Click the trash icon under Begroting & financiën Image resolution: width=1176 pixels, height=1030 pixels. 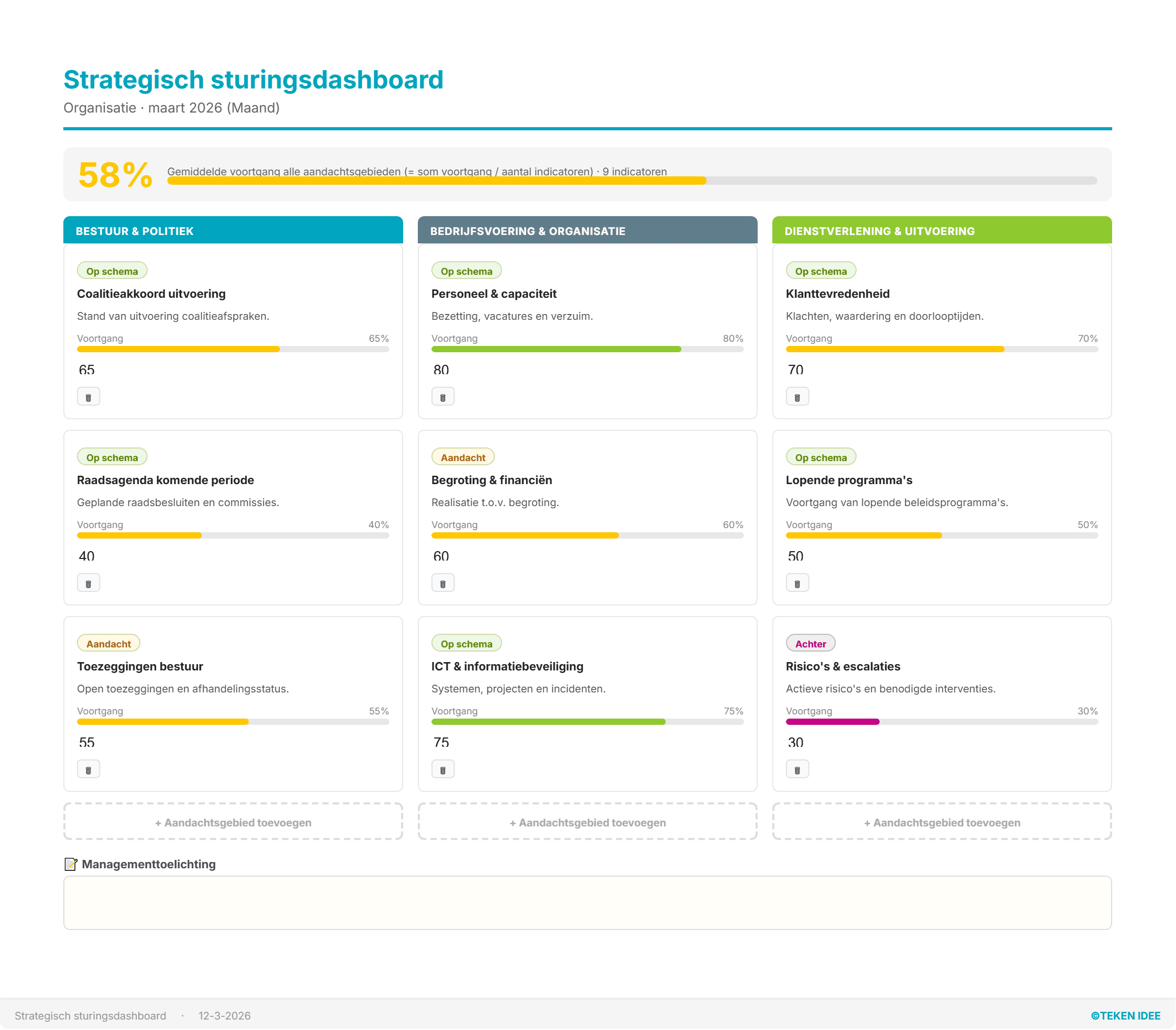point(443,582)
